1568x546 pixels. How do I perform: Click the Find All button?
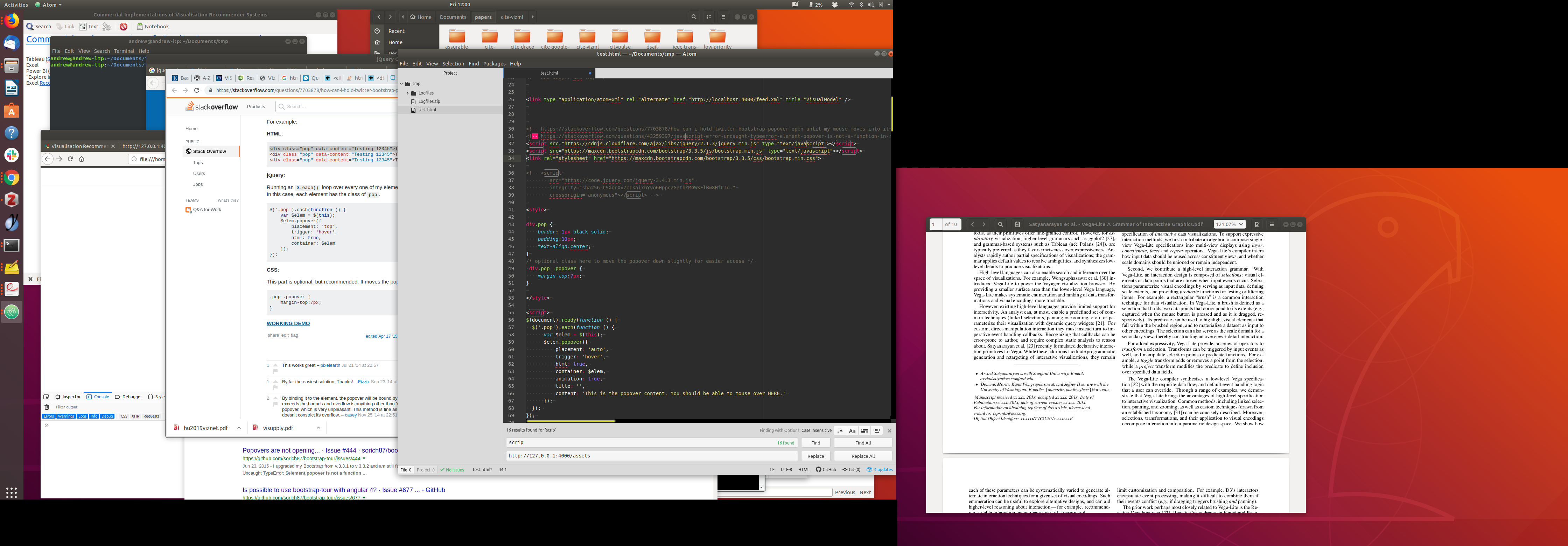[x=862, y=443]
